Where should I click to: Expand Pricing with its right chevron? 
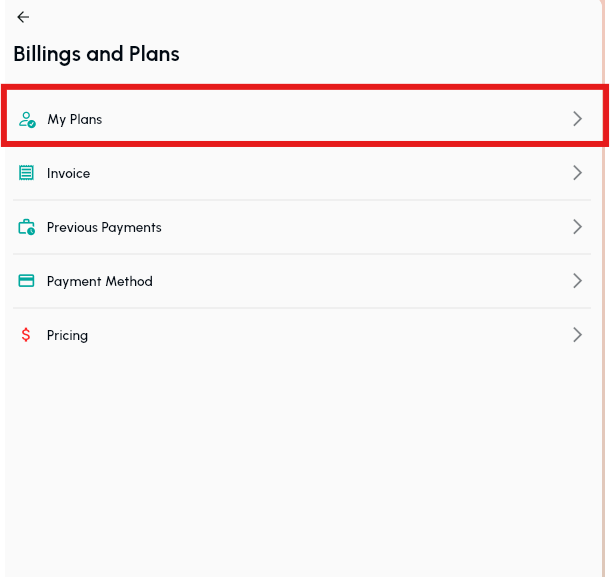tap(577, 335)
